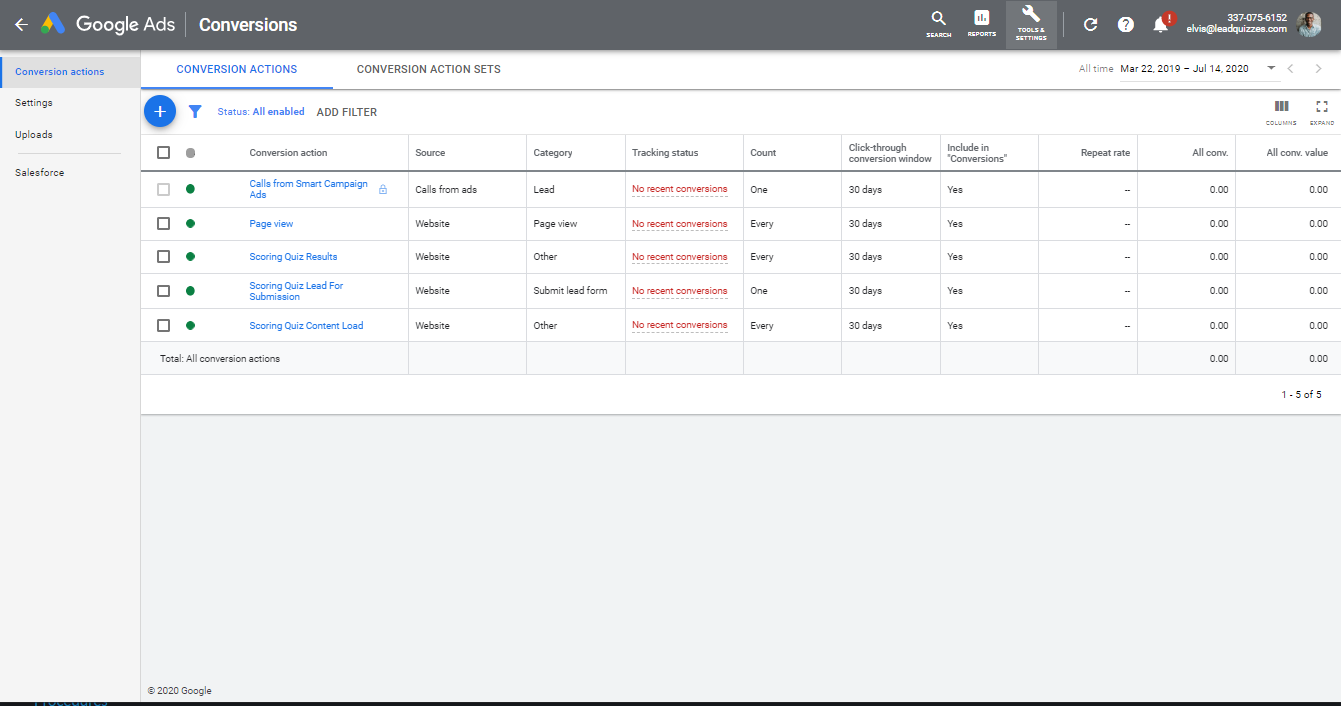Open Scoring Quiz Results conversion action
The image size is (1341, 706).
pos(293,257)
